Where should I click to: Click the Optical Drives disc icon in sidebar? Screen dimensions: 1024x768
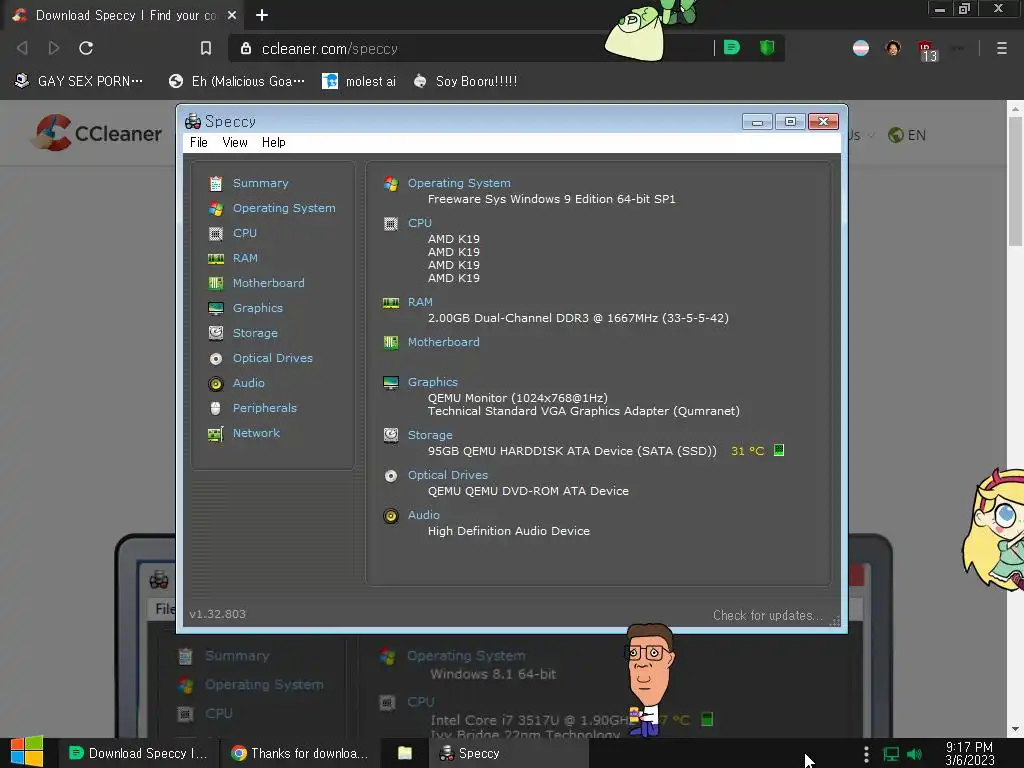pyautogui.click(x=216, y=358)
